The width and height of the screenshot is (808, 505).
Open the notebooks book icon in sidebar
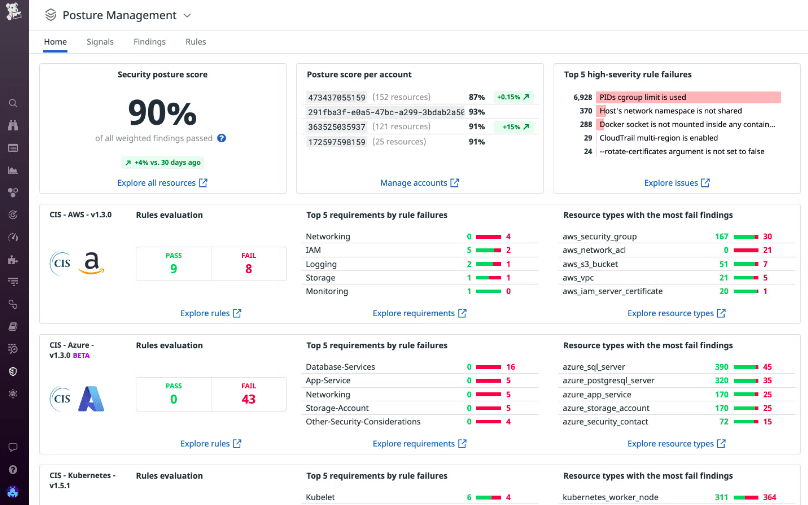click(13, 327)
